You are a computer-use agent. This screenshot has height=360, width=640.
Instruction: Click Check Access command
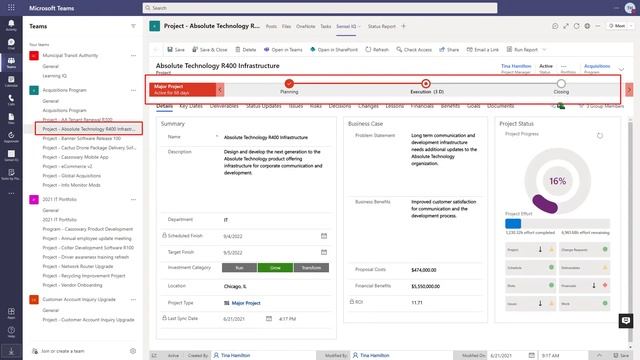tap(414, 49)
